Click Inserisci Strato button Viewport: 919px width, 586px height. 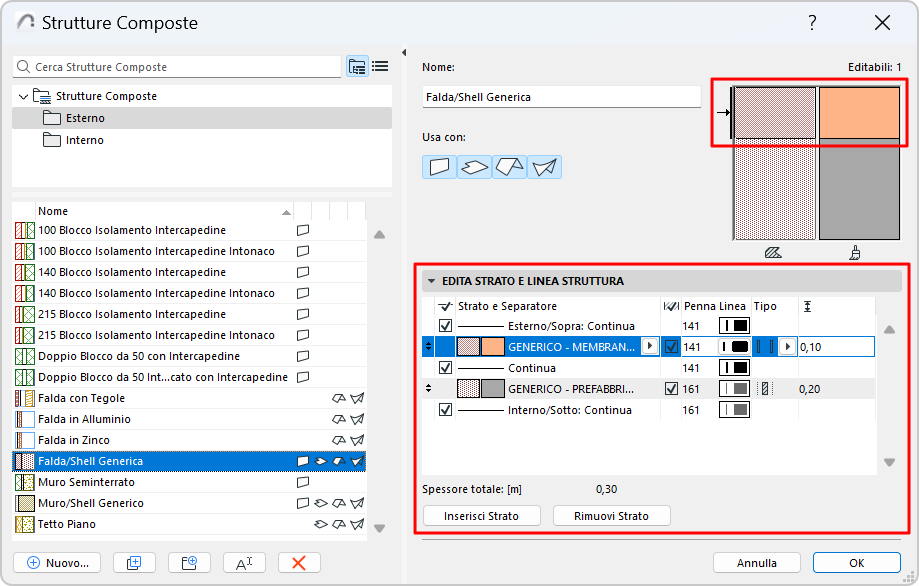pos(481,516)
